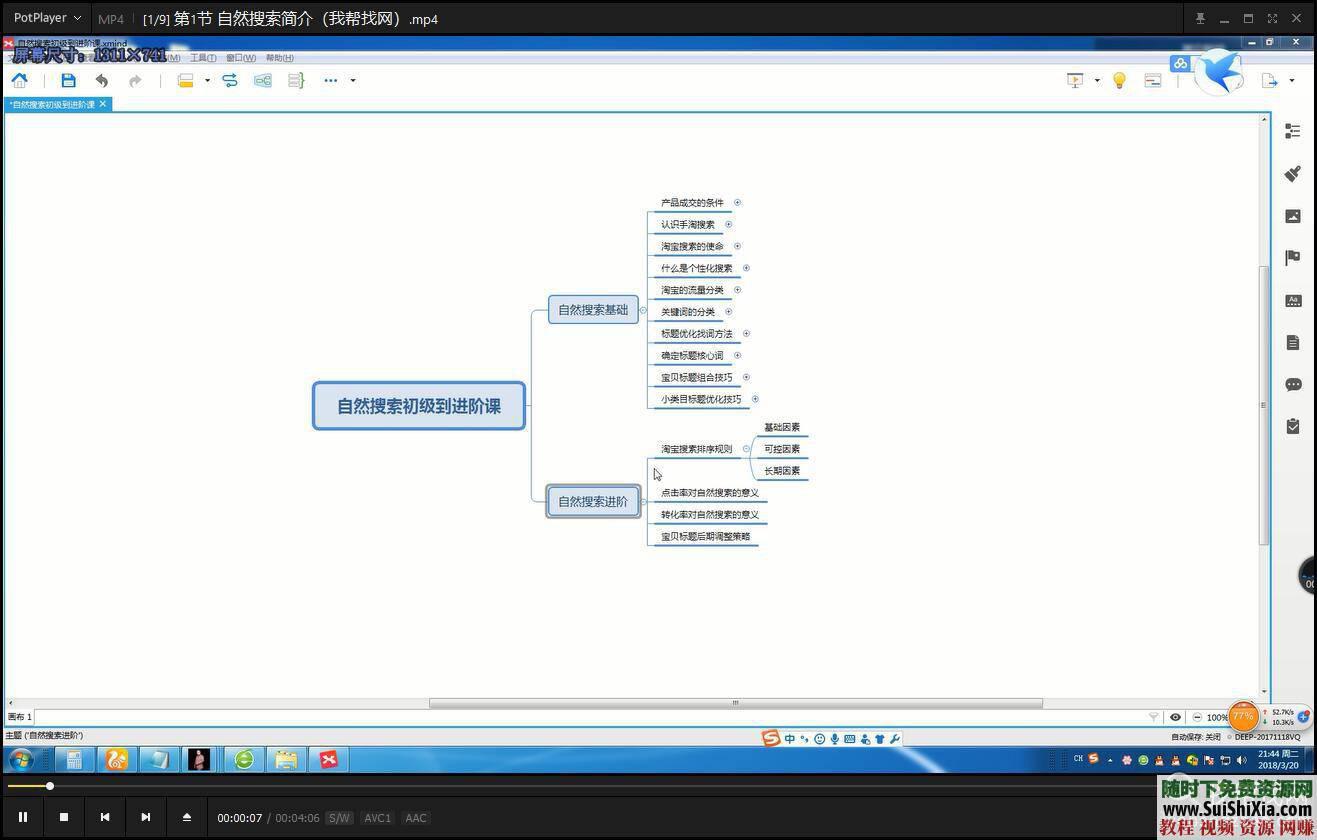This screenshot has width=1317, height=840.
Task: Select the 自然搜索初级到进阶课 document tab
Action: point(52,104)
